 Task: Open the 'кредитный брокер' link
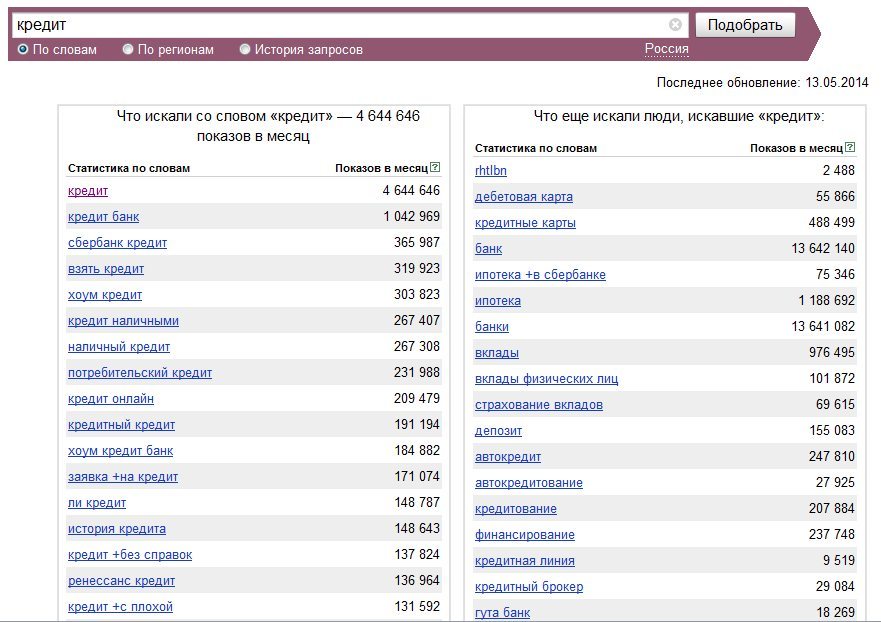(x=529, y=587)
